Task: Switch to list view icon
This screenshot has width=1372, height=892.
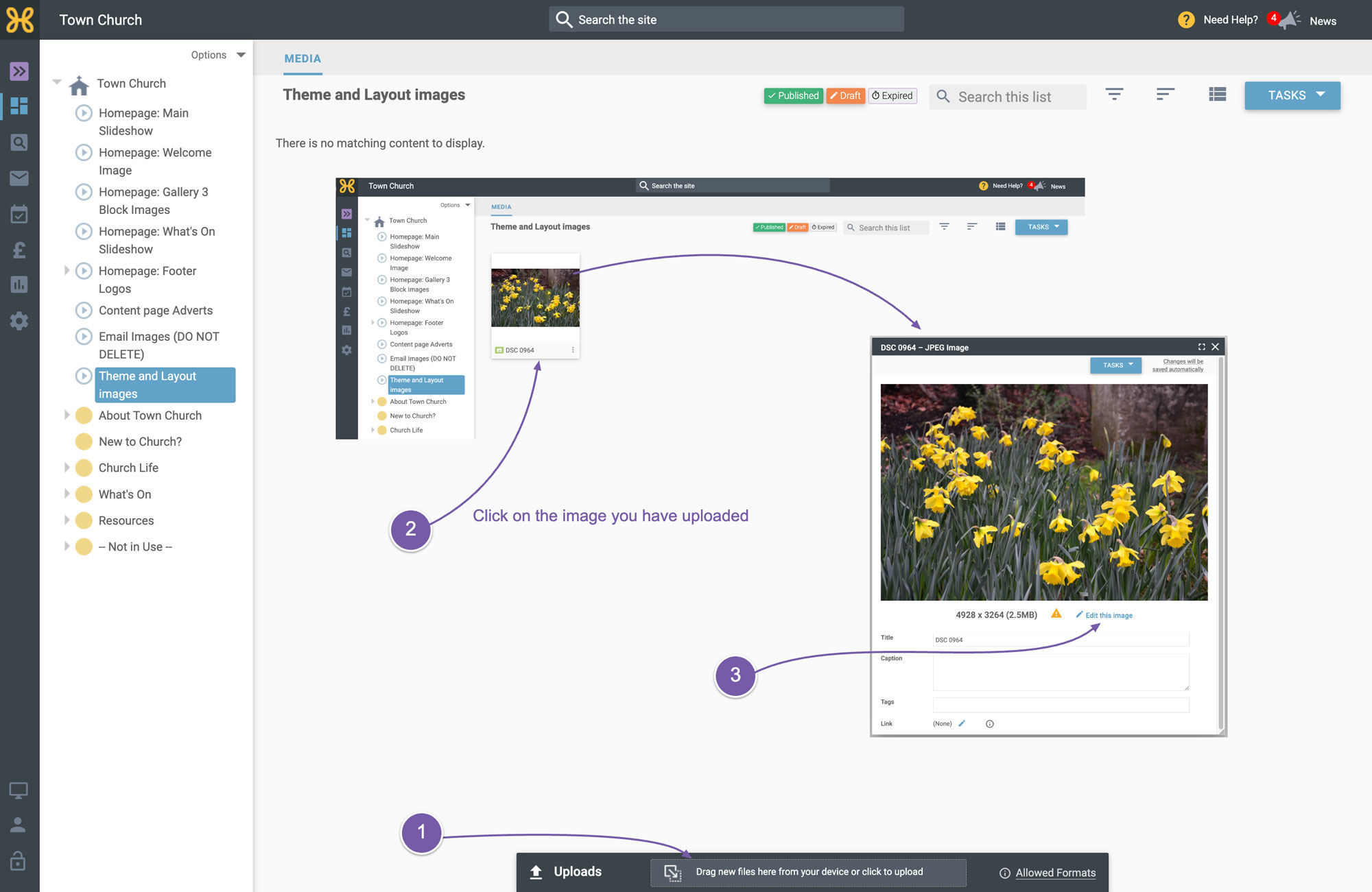Action: [x=1217, y=95]
